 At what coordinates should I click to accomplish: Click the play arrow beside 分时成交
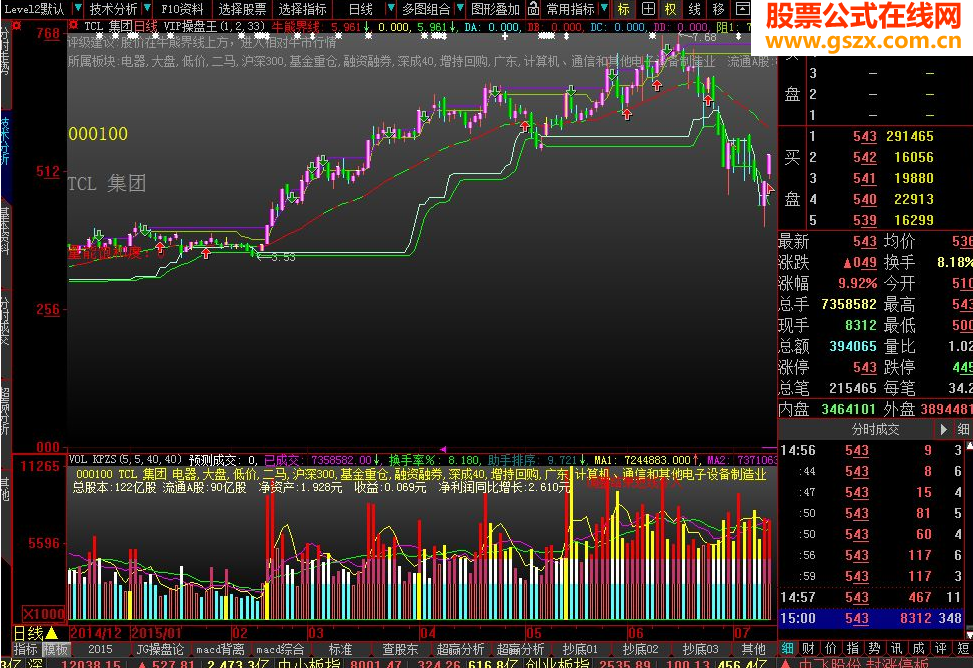click(944, 429)
